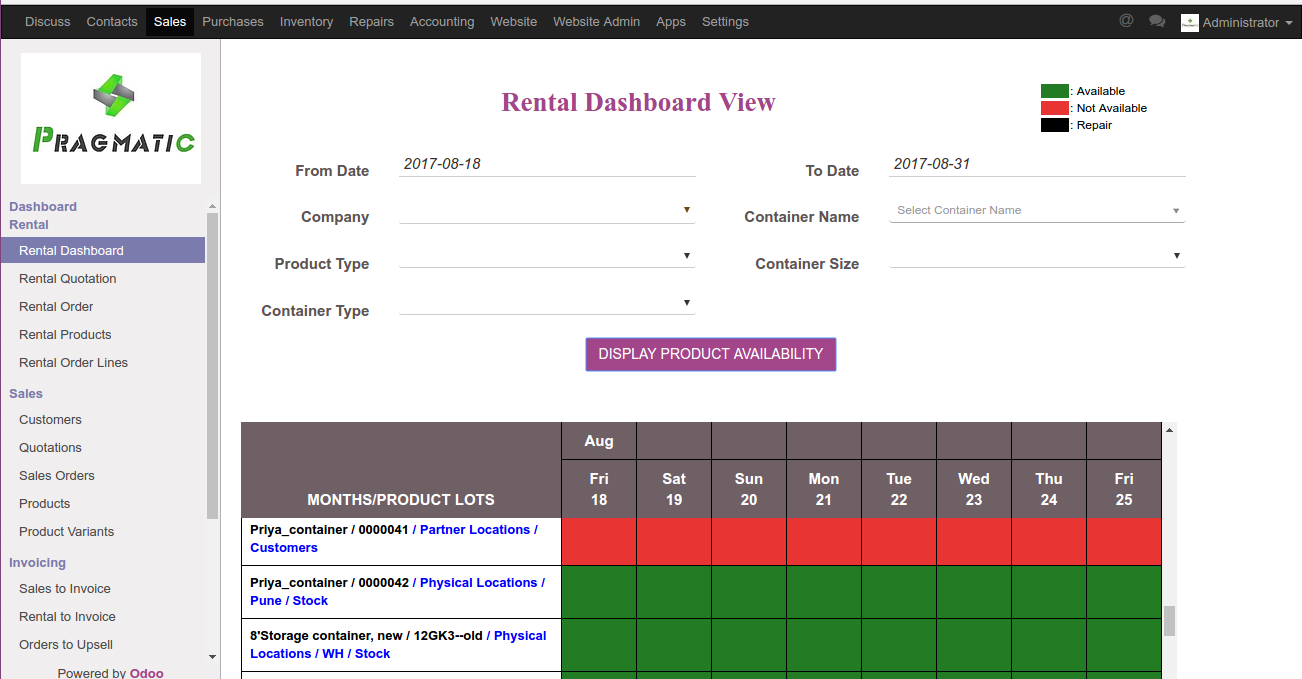Open the Accounting menu
The image size is (1302, 679).
coord(442,21)
